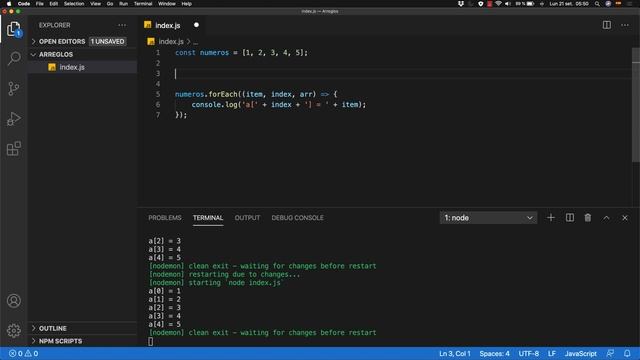Switch to the Output tab
The image size is (640, 360).
point(247,218)
